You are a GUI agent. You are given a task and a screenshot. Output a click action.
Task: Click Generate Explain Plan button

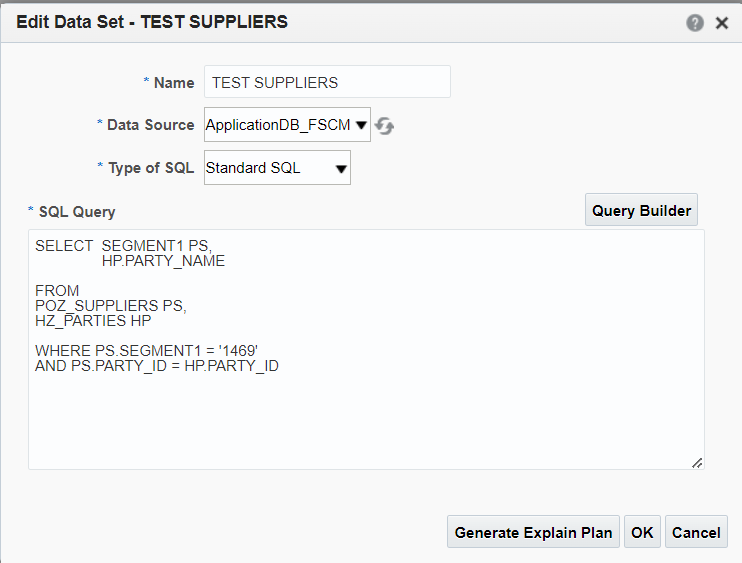tap(533, 532)
